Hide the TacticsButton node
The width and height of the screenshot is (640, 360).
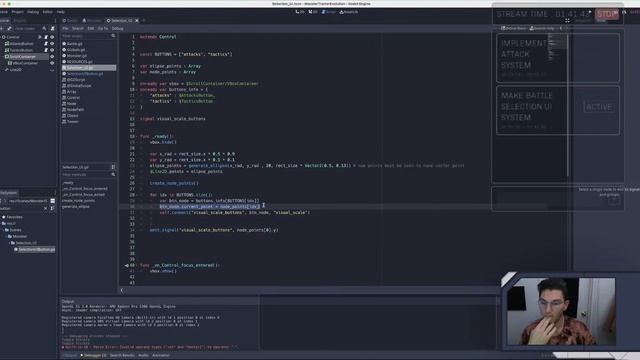(52, 50)
